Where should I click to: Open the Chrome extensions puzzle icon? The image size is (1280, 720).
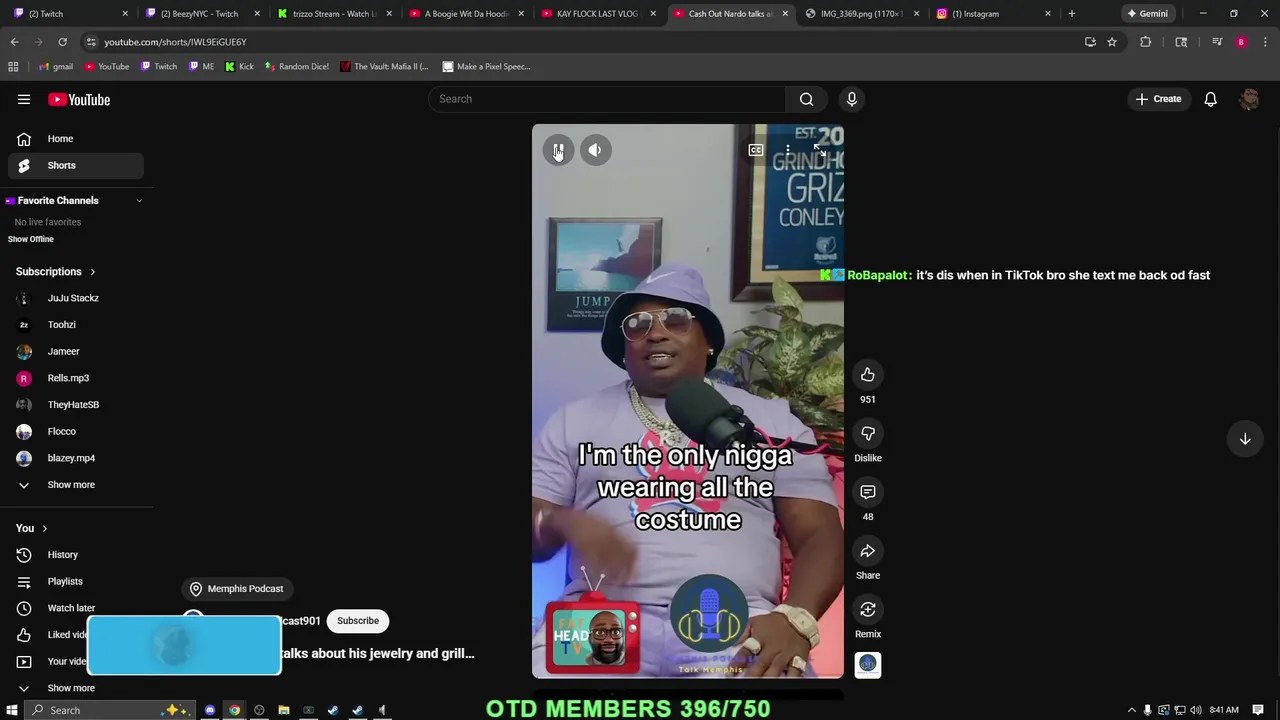(1146, 42)
